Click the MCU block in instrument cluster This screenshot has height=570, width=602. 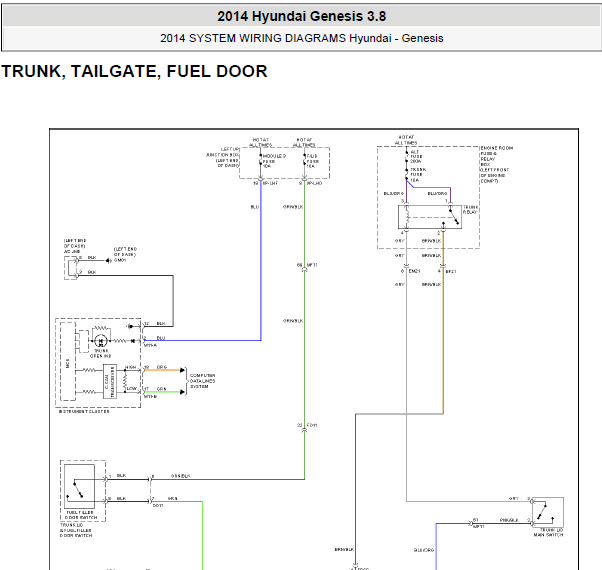pos(68,362)
